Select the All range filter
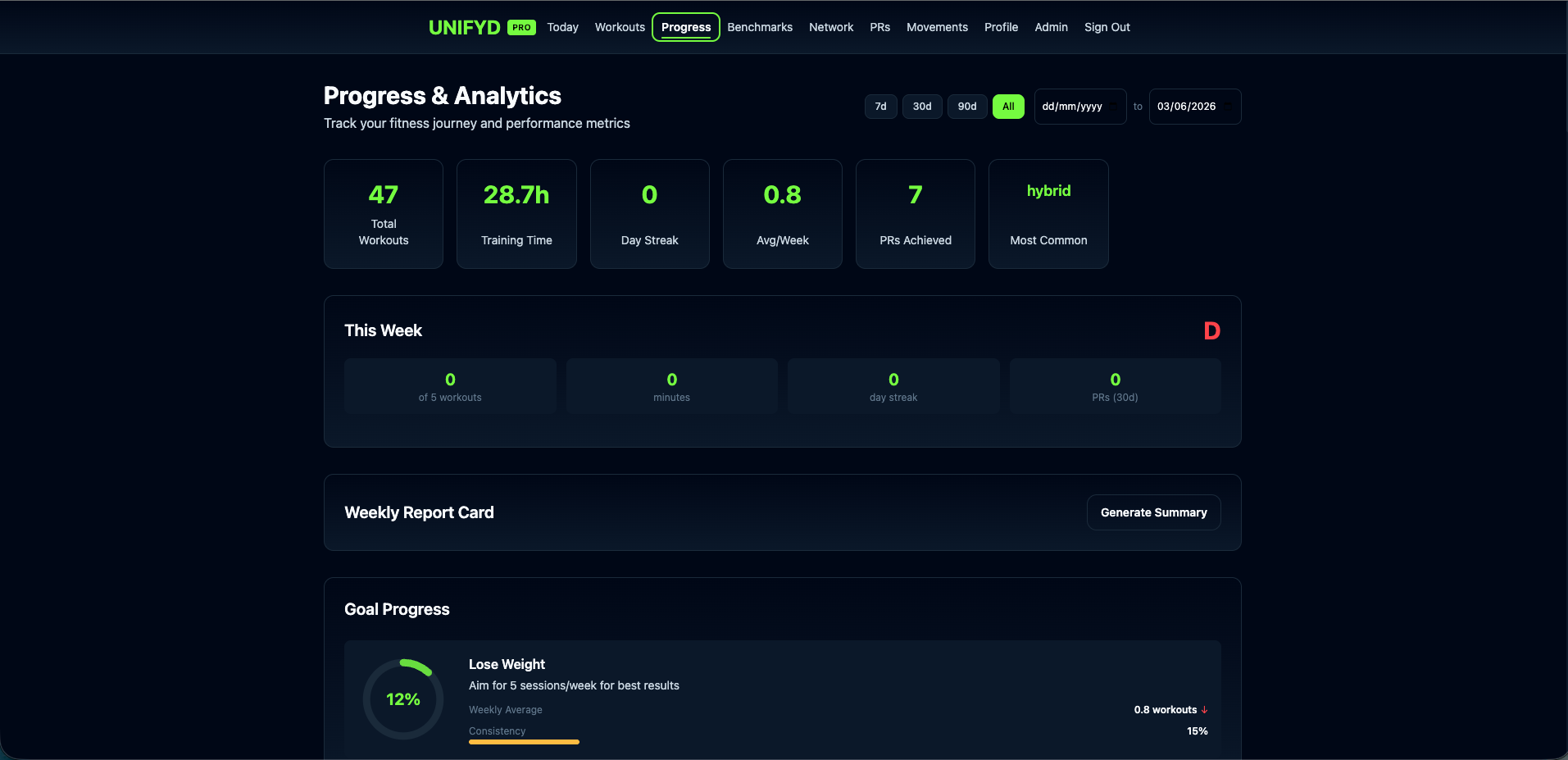Viewport: 1568px width, 760px height. [x=1008, y=107]
